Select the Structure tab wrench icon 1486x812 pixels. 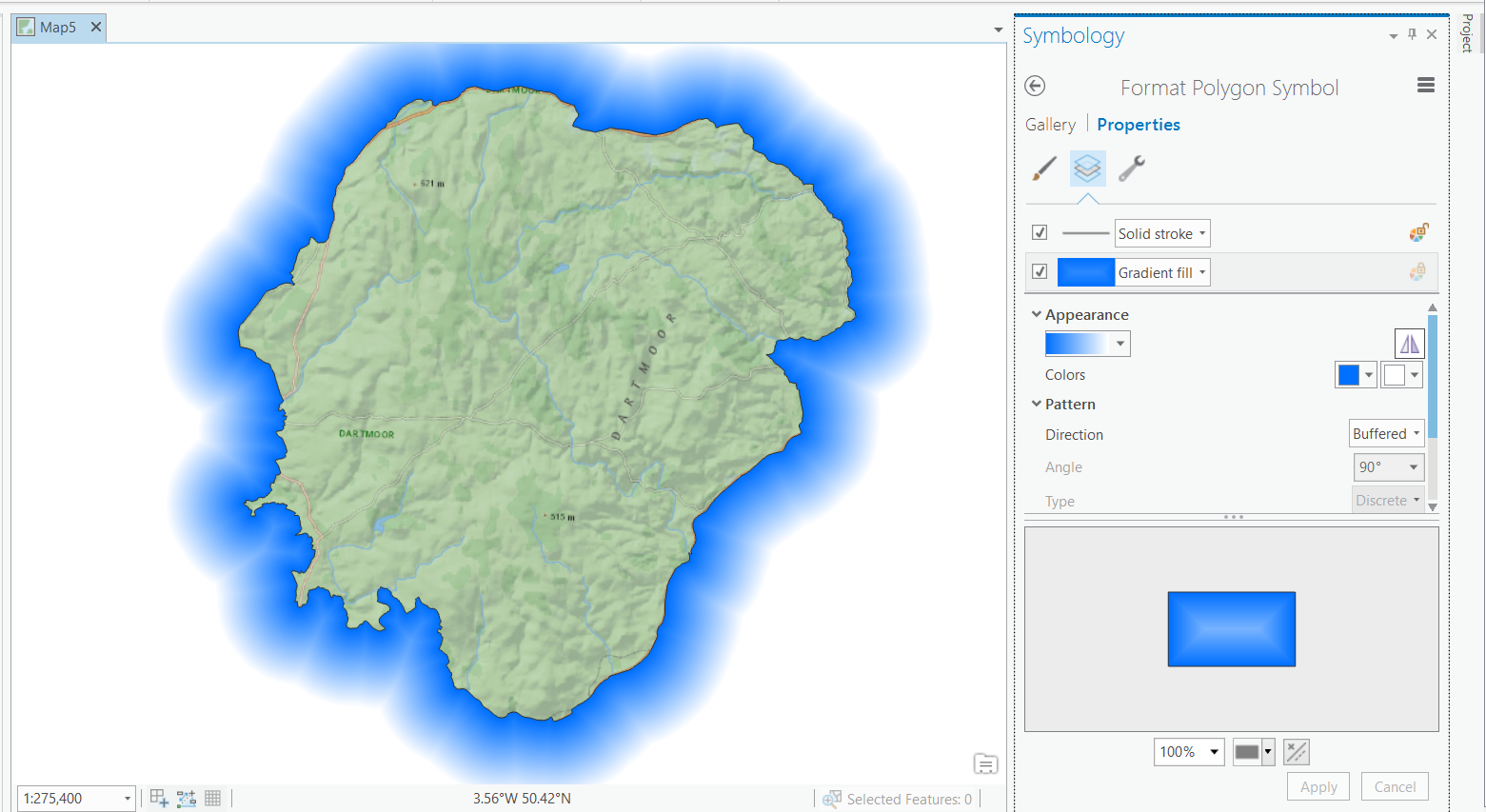point(1131,168)
